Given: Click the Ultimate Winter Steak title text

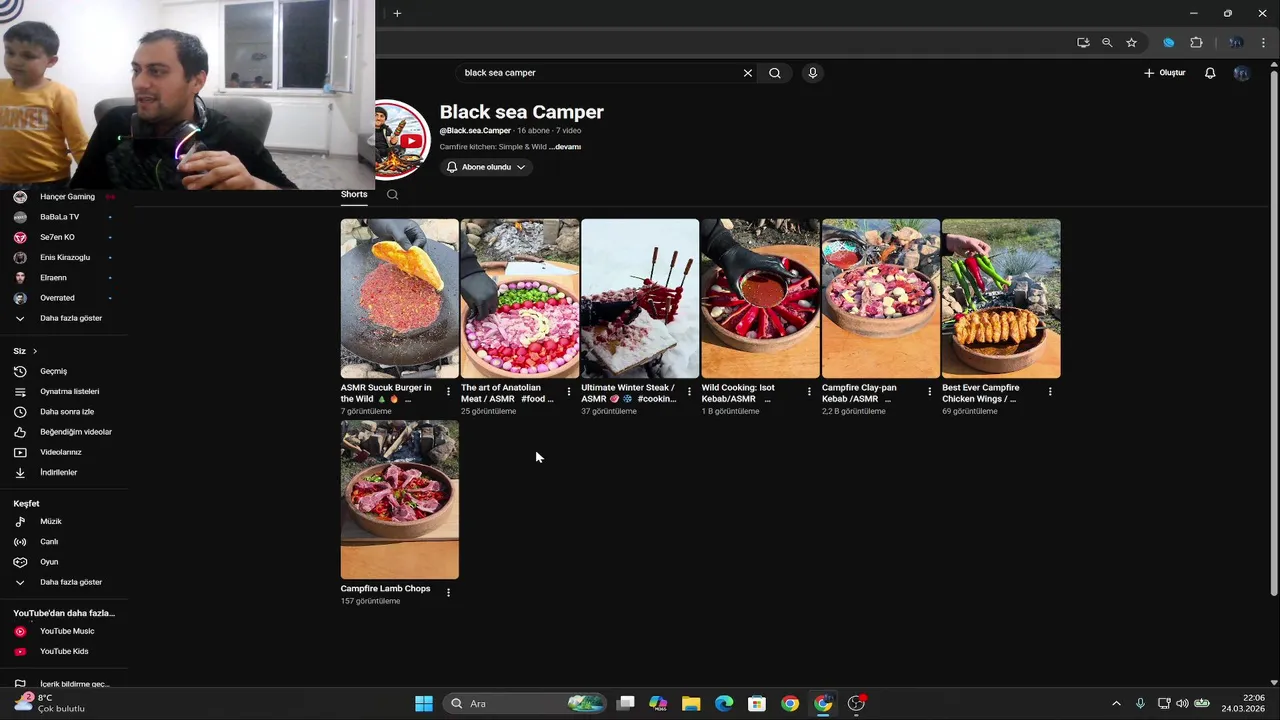Looking at the screenshot, I should coord(629,393).
